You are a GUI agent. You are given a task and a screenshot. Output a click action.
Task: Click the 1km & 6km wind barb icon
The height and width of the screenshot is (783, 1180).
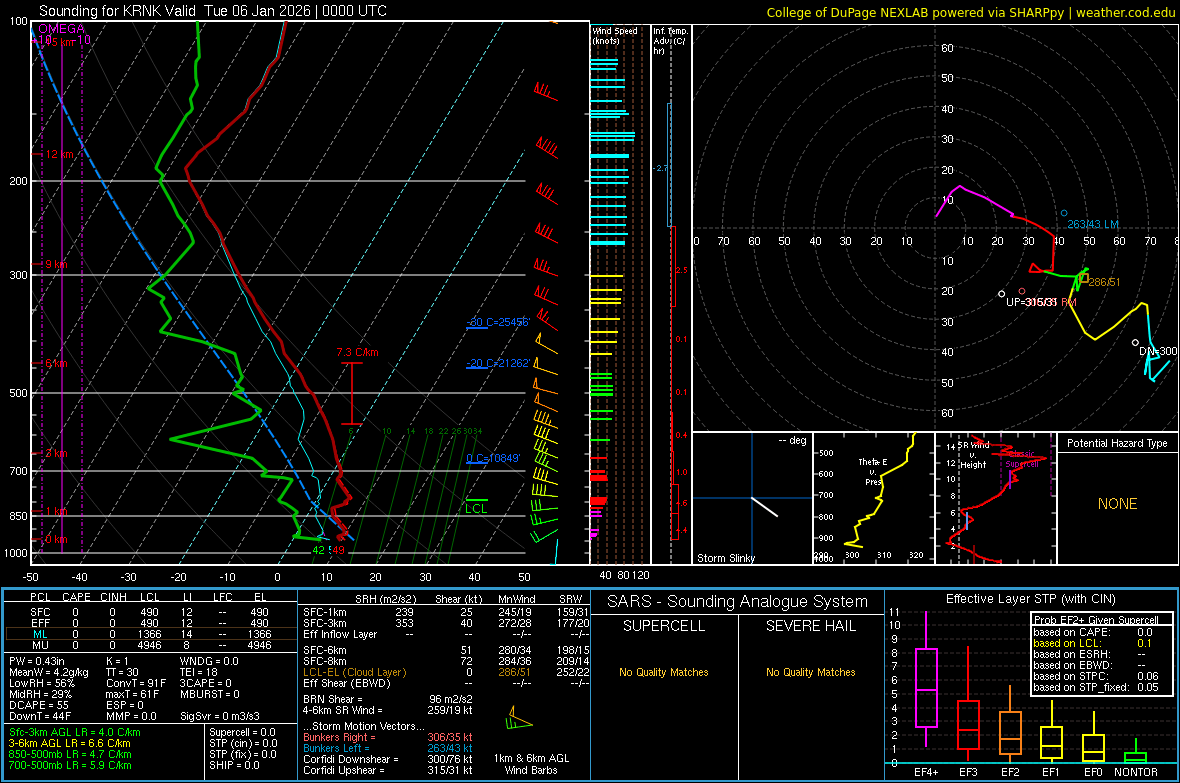(x=519, y=718)
